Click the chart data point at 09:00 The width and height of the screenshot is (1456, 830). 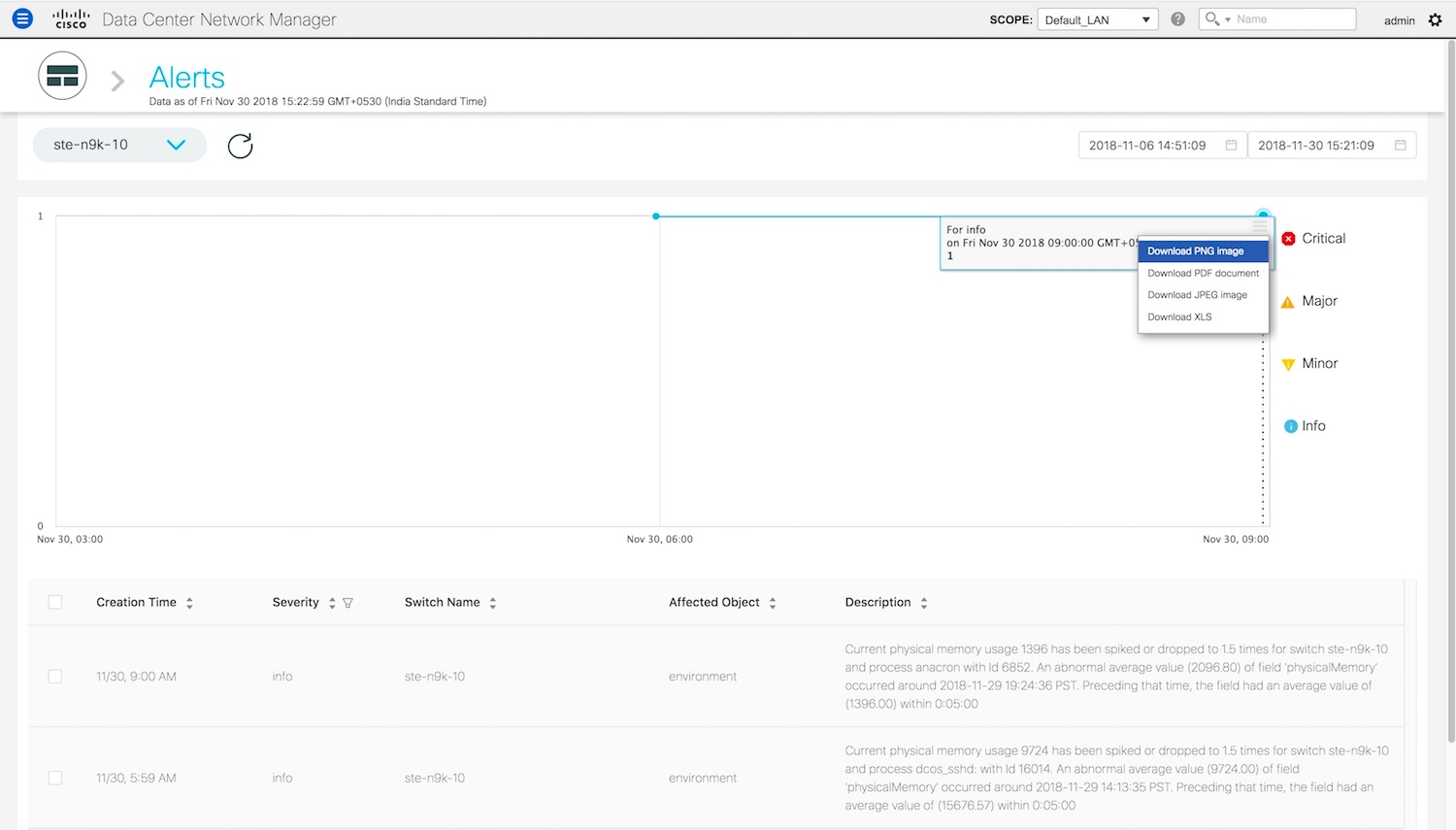point(1263,215)
